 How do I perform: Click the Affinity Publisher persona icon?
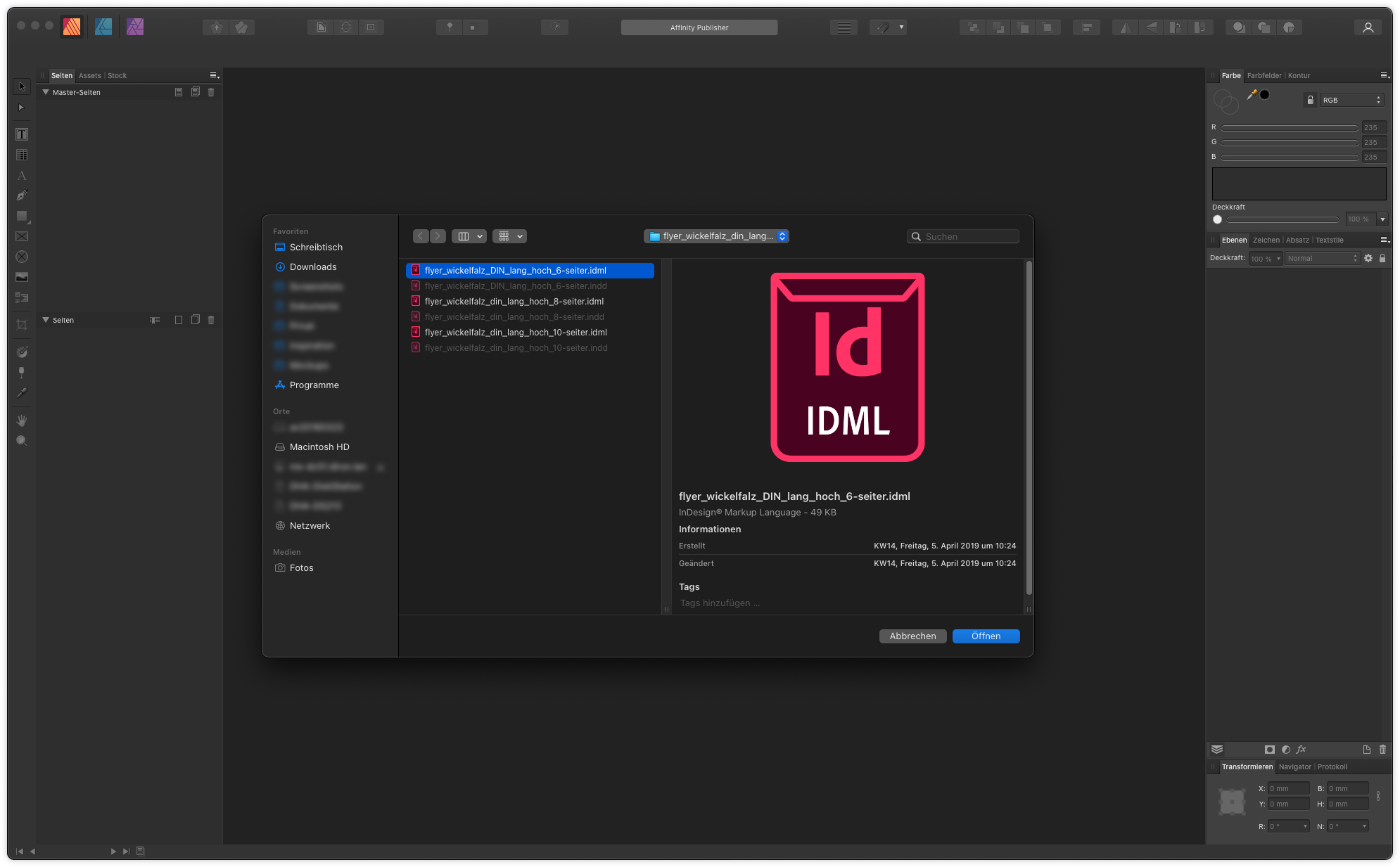click(72, 27)
